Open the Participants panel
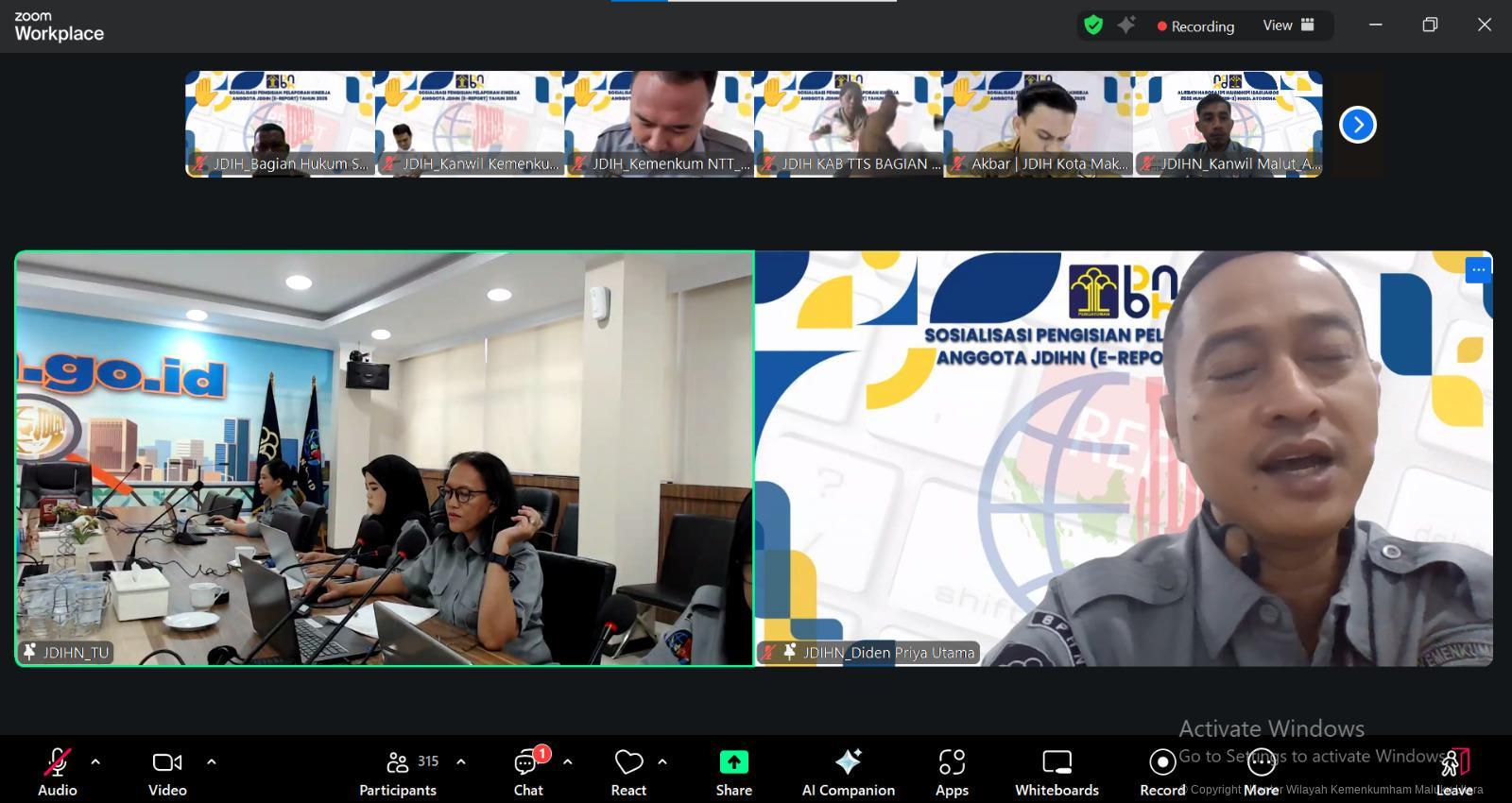The width and height of the screenshot is (1512, 803). click(x=398, y=771)
